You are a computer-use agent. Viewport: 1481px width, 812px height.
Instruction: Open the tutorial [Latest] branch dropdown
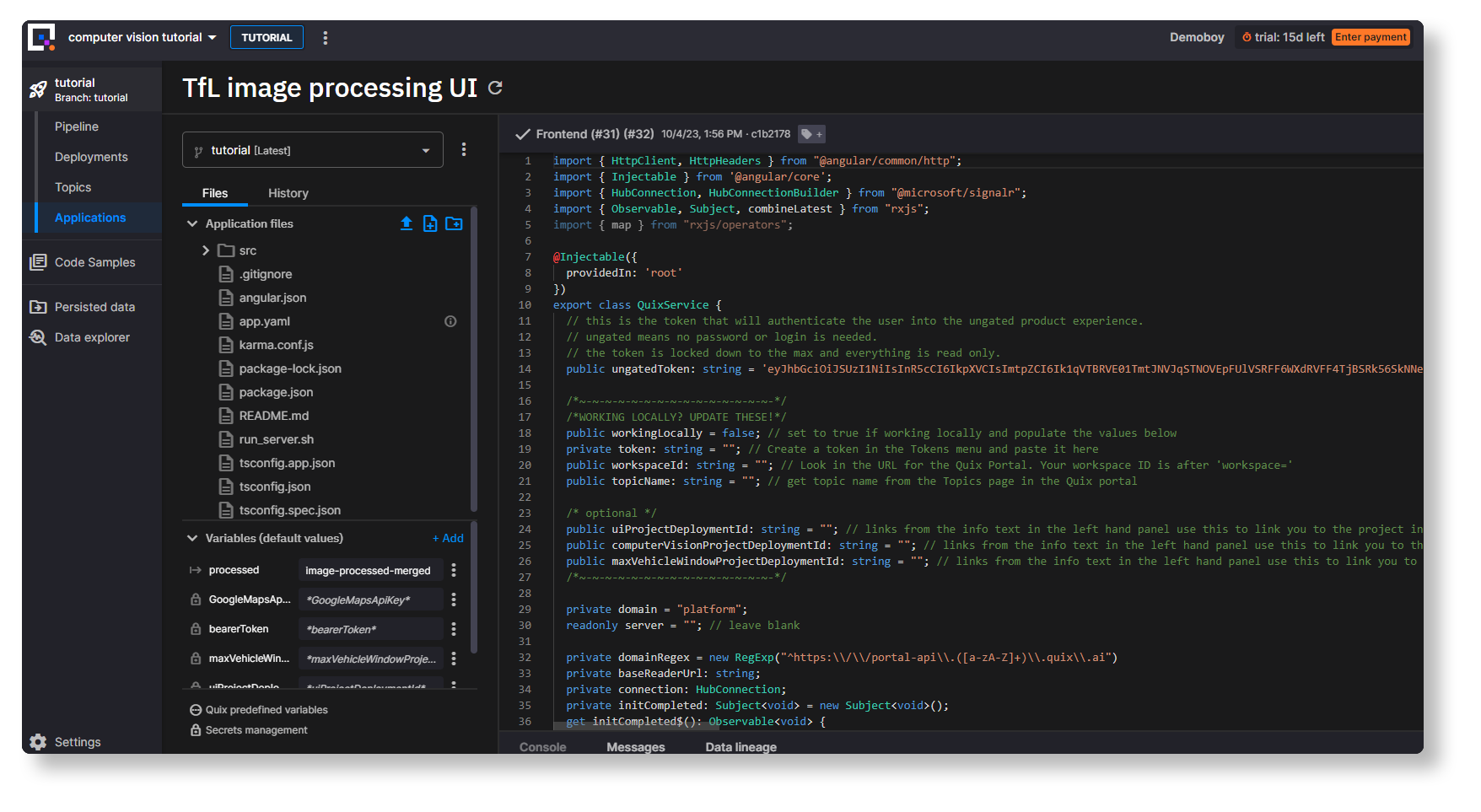coord(312,149)
